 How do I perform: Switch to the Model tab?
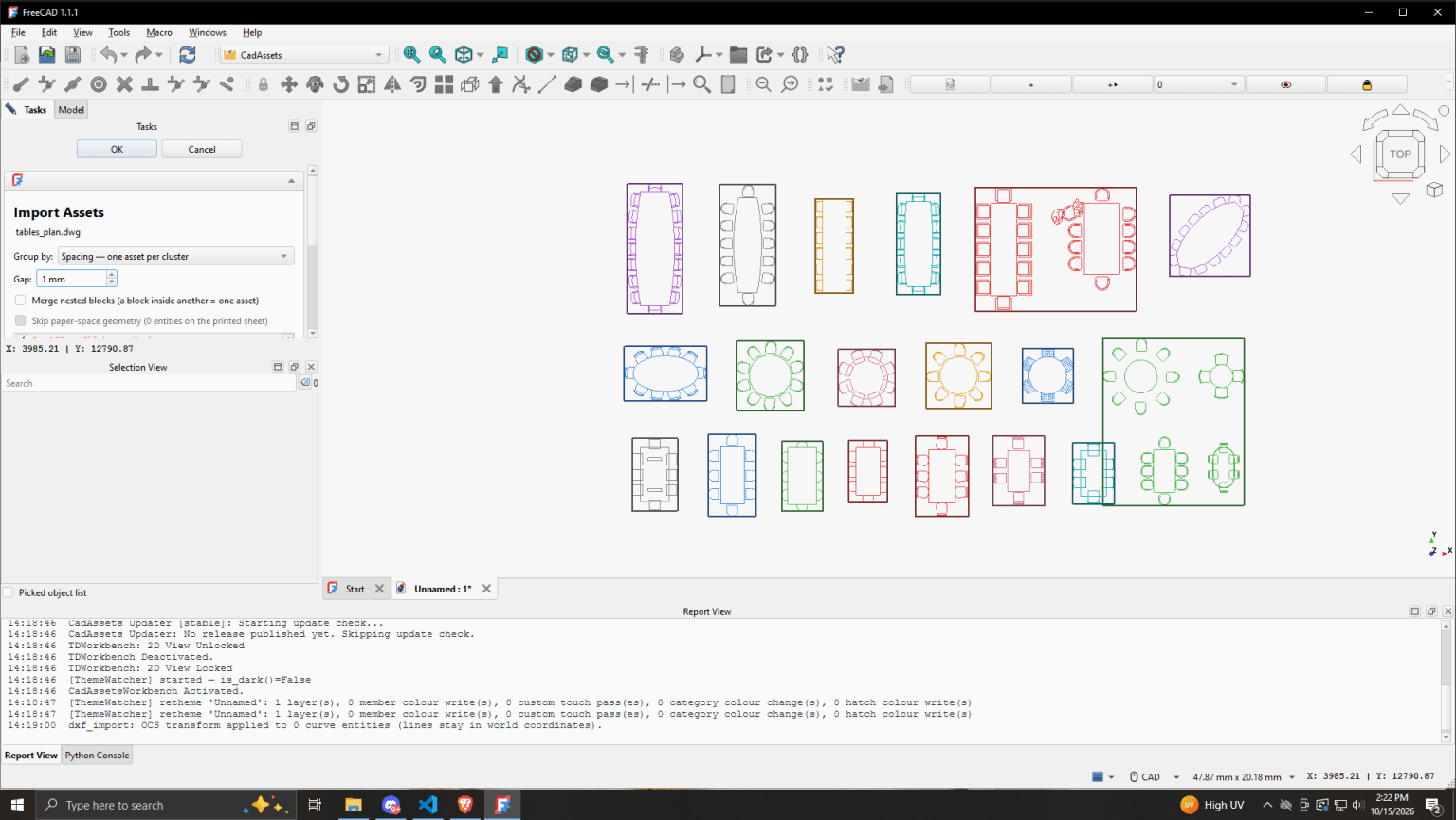[x=71, y=110]
